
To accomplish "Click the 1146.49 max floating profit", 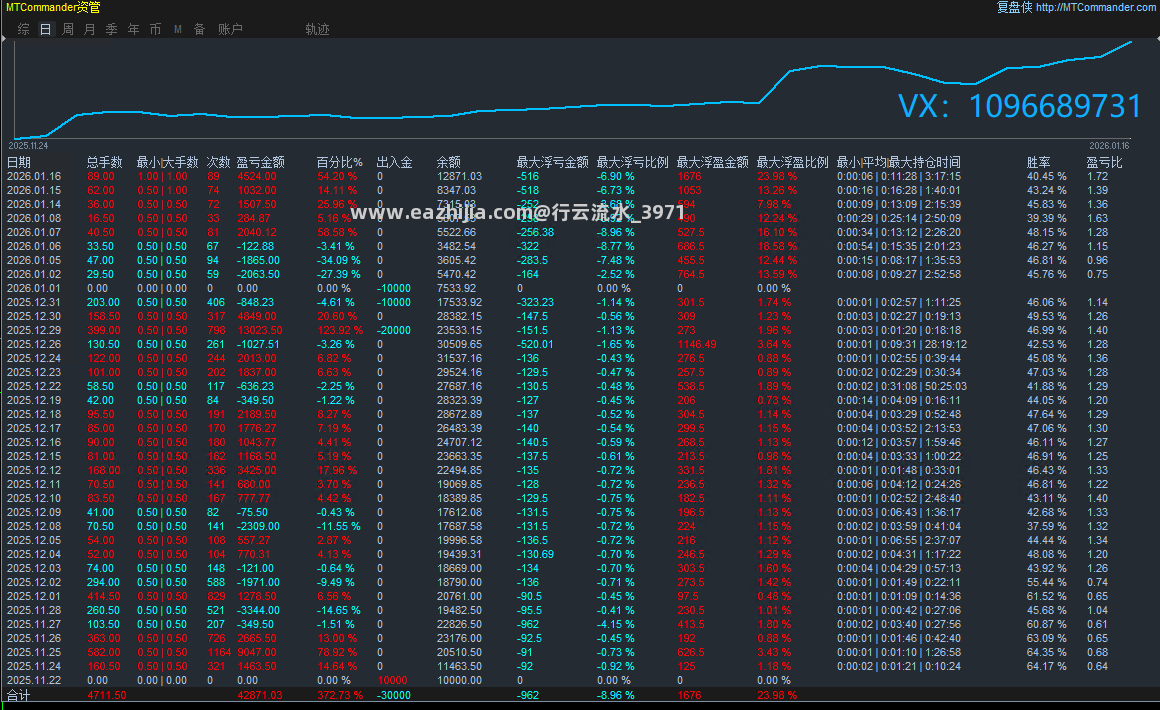I will tap(697, 345).
